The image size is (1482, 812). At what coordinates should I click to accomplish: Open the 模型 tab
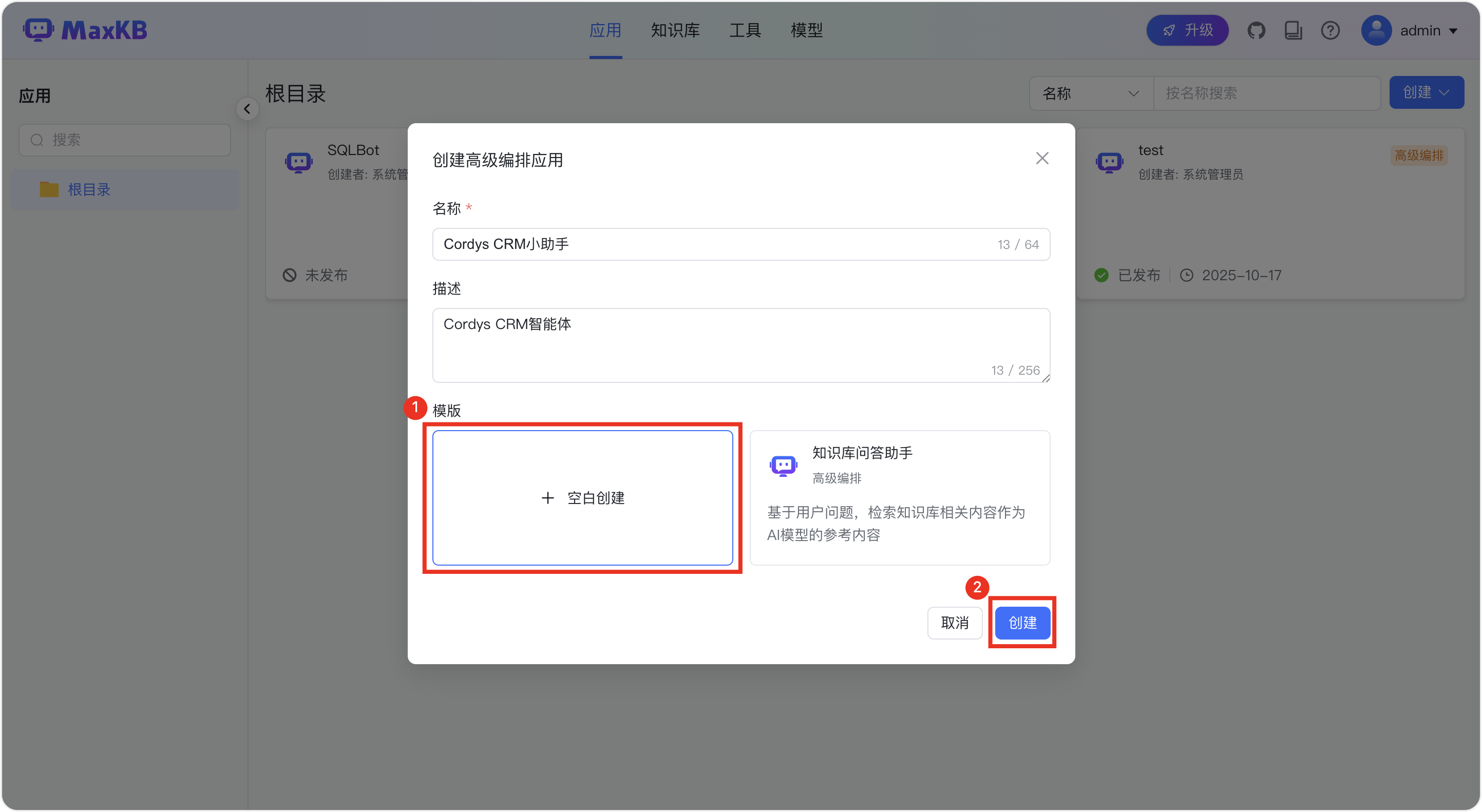coord(807,30)
